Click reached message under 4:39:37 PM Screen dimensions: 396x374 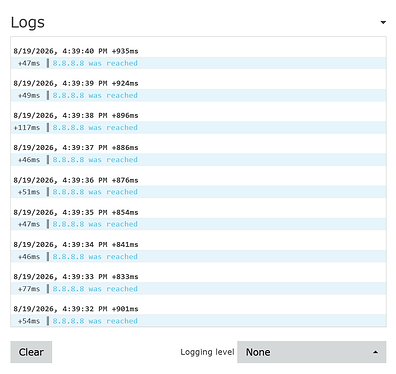click(x=95, y=160)
